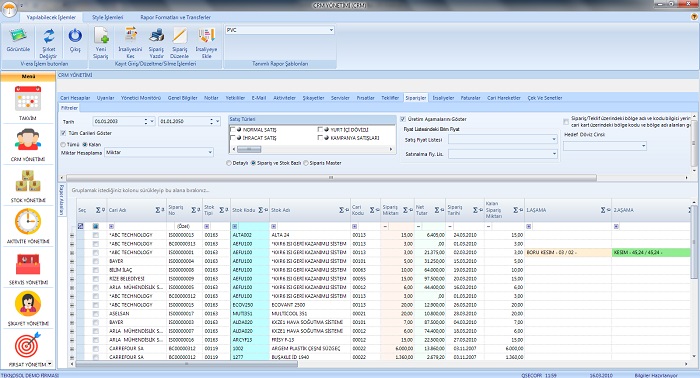Sort by Cari Kodu column header
700x378 pixels.
[x=358, y=210]
